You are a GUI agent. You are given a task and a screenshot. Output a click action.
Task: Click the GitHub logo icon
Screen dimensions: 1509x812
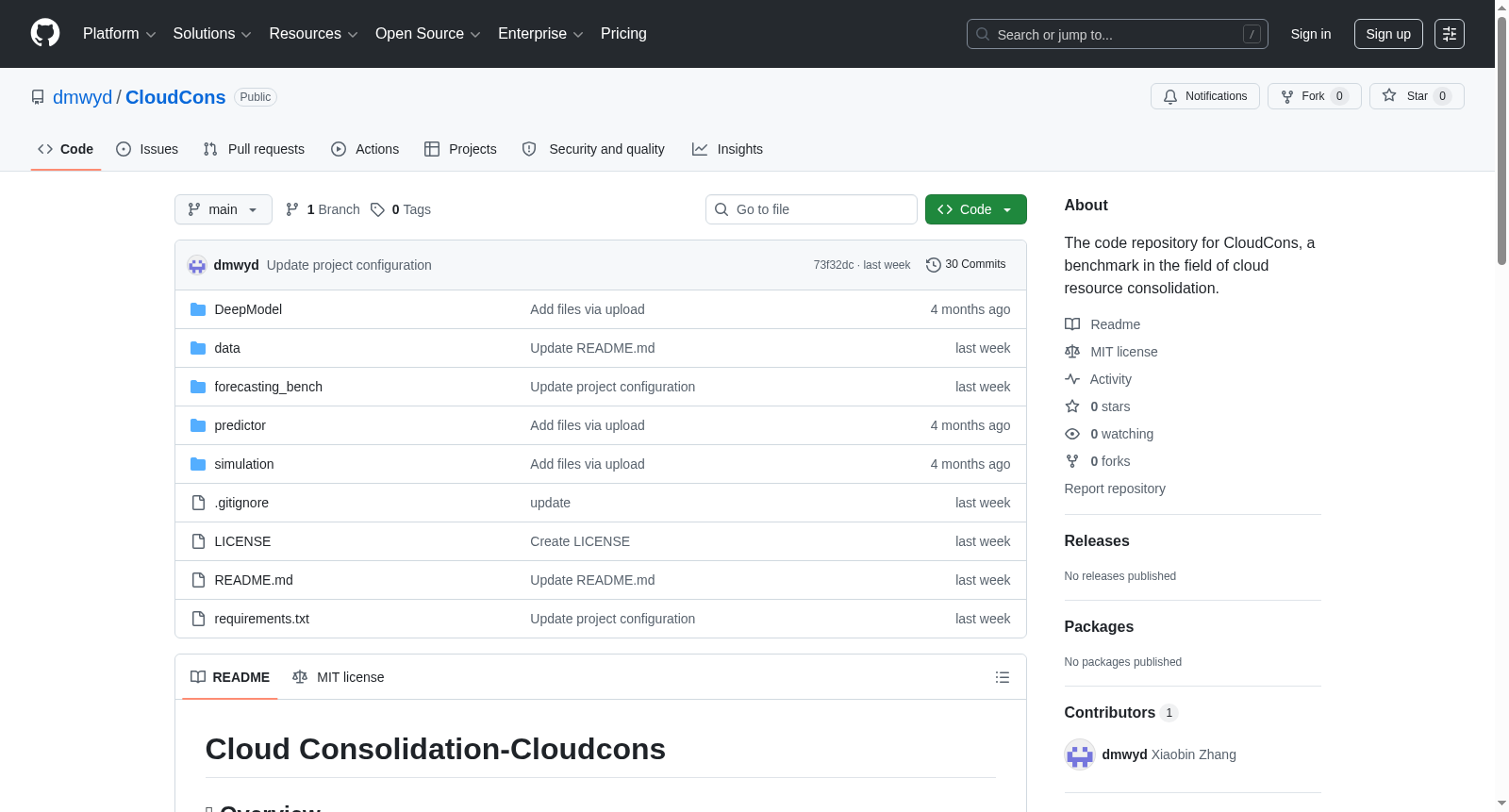[45, 33]
